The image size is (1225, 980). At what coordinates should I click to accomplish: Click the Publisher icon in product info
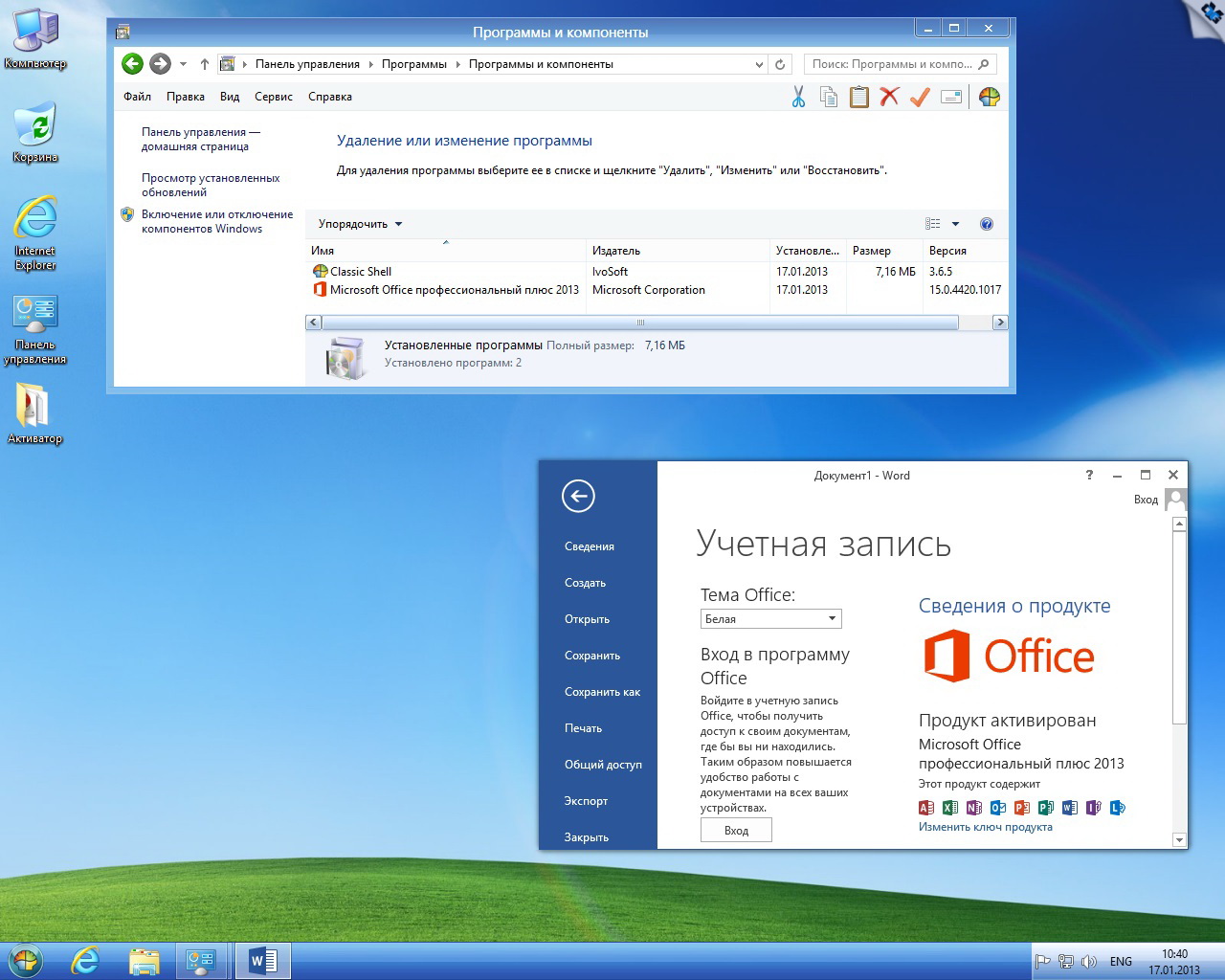[1046, 808]
